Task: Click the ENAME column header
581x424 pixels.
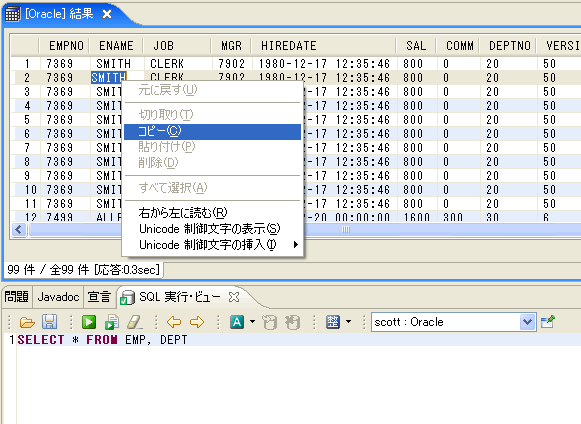Action: [x=116, y=46]
